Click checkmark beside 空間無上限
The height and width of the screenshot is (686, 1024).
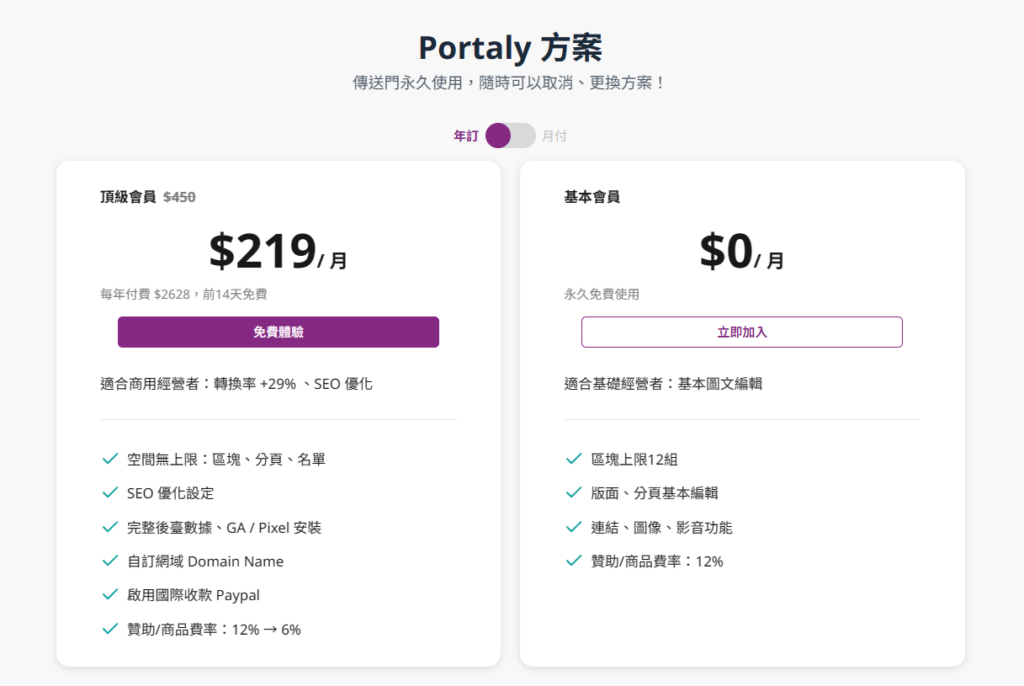pos(110,459)
